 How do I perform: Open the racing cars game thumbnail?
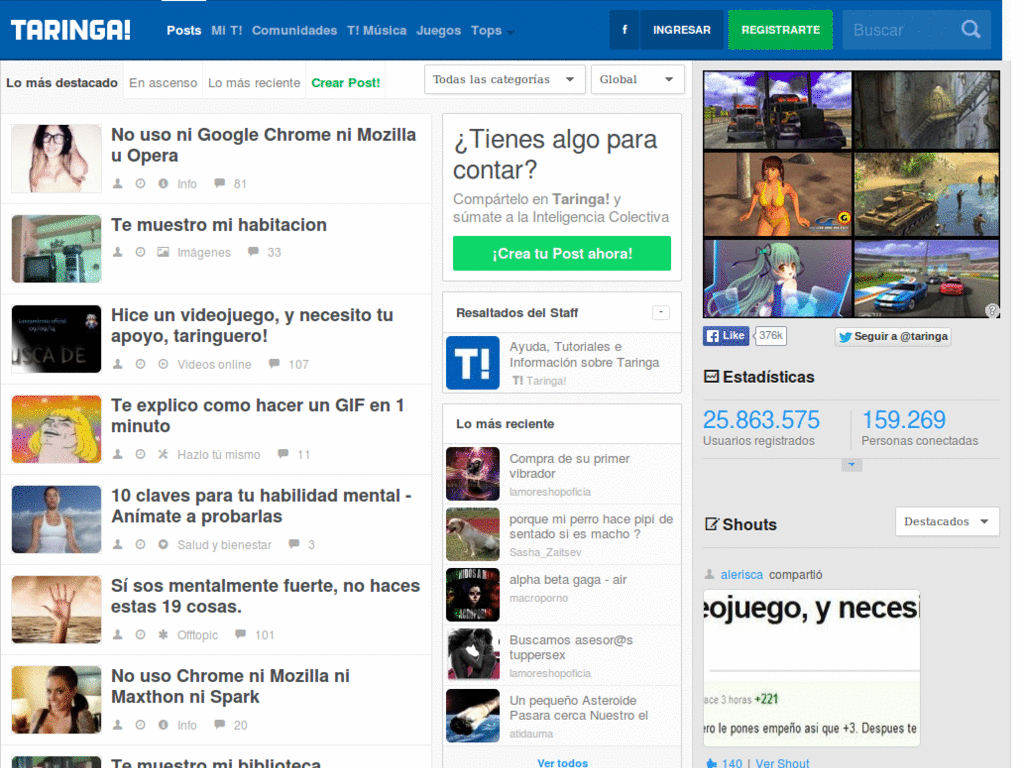927,278
